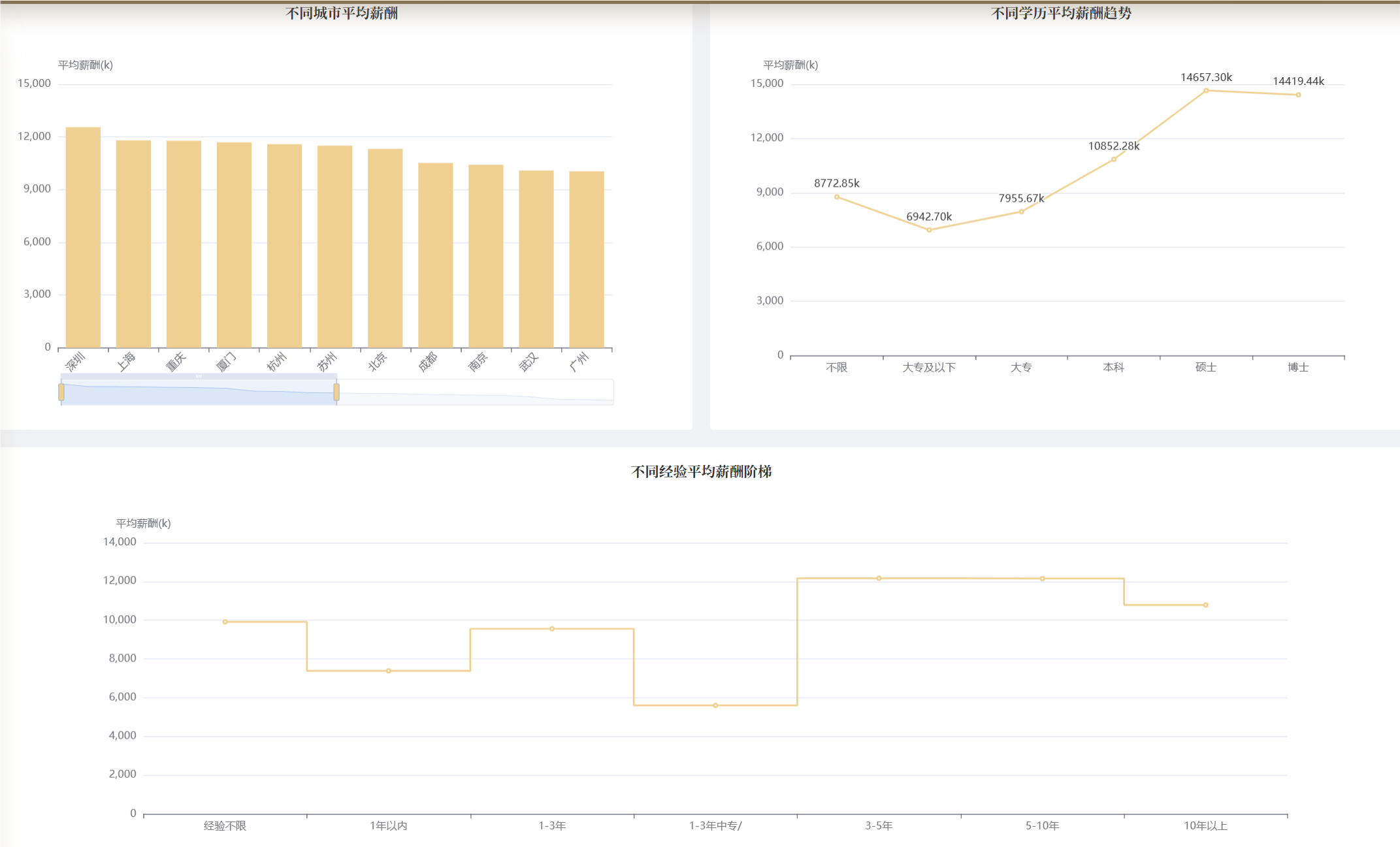Click the right handle of city zoom slider

pyautogui.click(x=336, y=392)
